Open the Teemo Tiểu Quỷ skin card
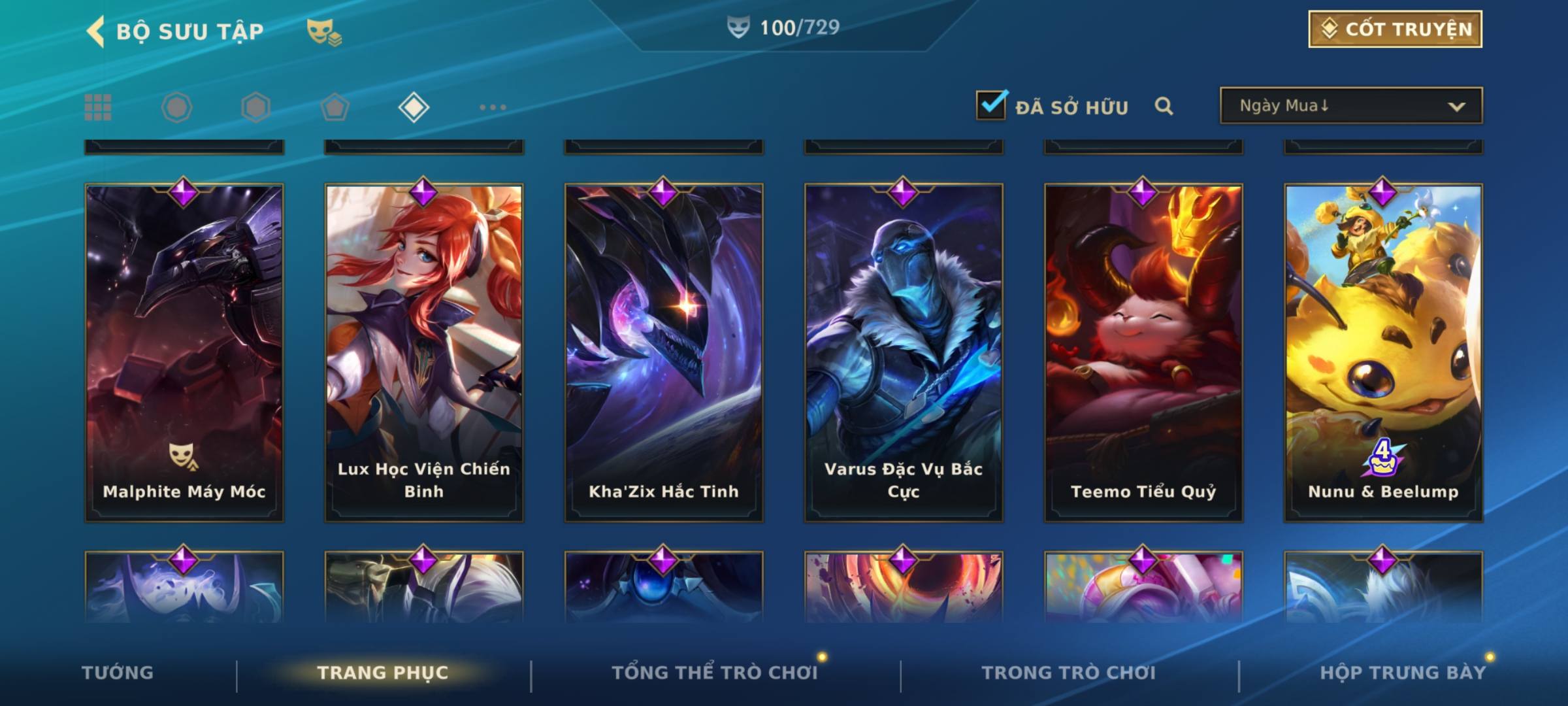The height and width of the screenshot is (706, 1568). coord(1143,352)
